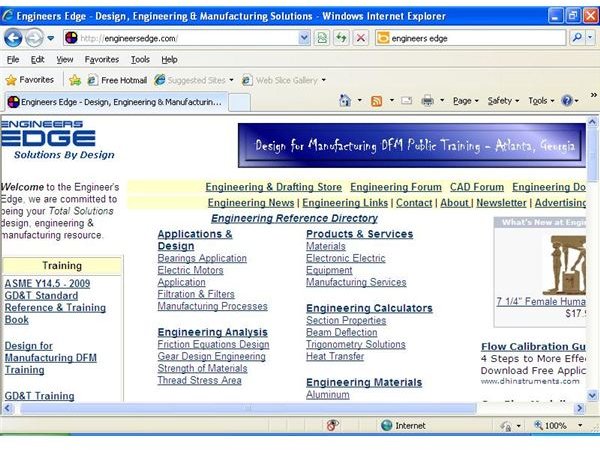Screen dimensions: 600x450
Task: Open the Home button dropdown arrow
Action: (359, 101)
